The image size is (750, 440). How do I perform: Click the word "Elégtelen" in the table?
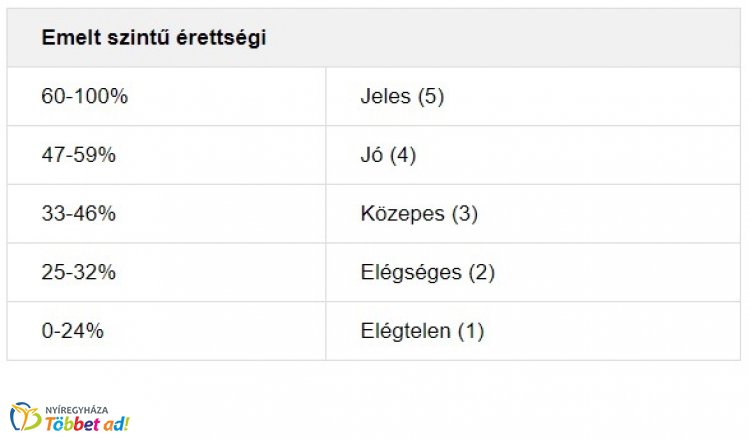coord(405,331)
